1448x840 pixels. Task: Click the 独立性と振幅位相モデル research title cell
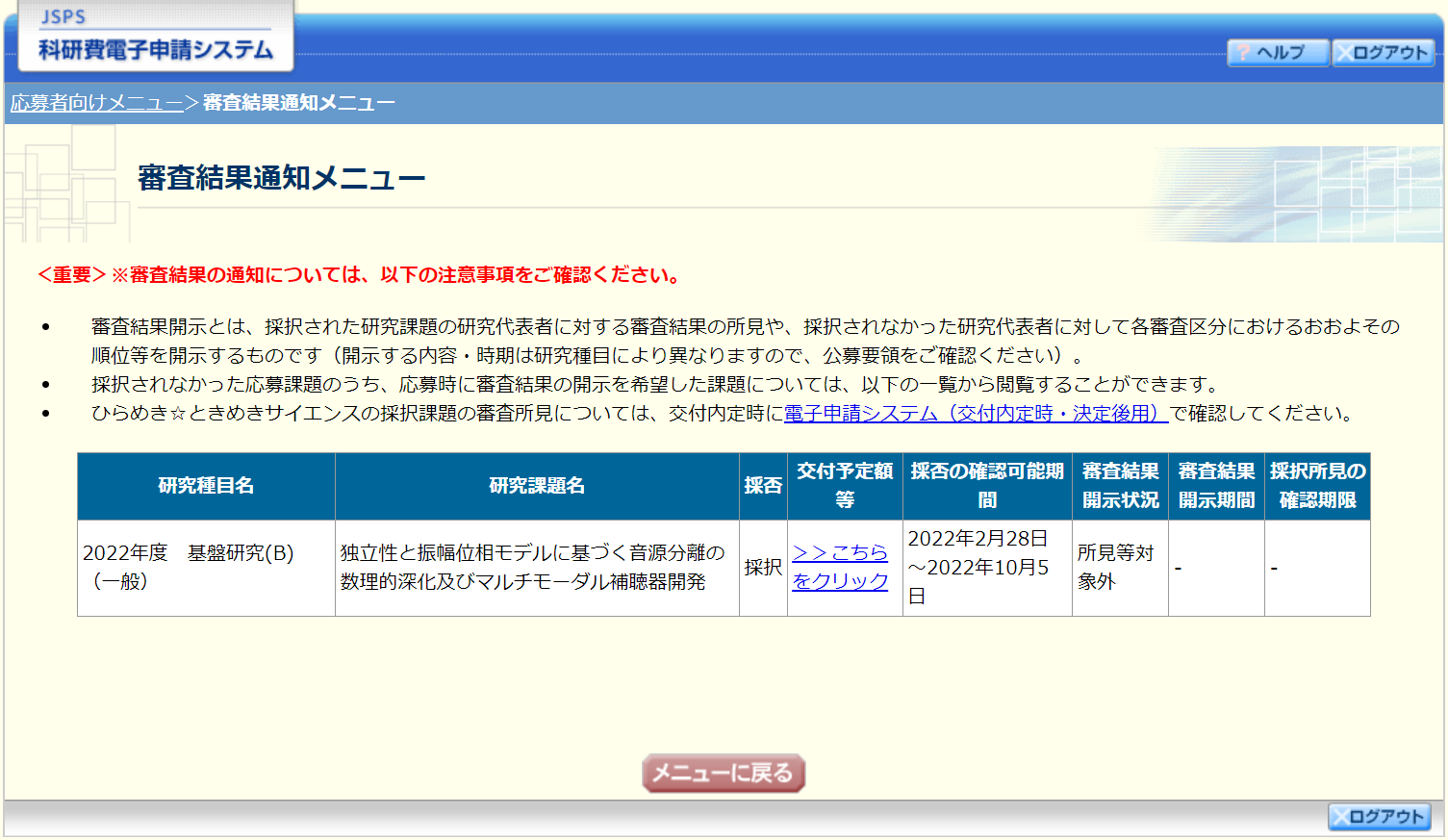click(x=537, y=568)
